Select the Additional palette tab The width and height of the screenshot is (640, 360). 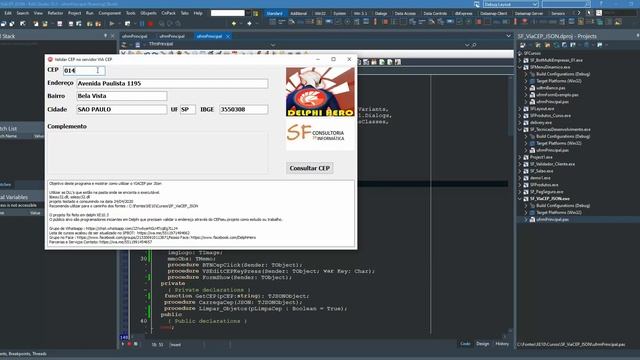coord(298,13)
